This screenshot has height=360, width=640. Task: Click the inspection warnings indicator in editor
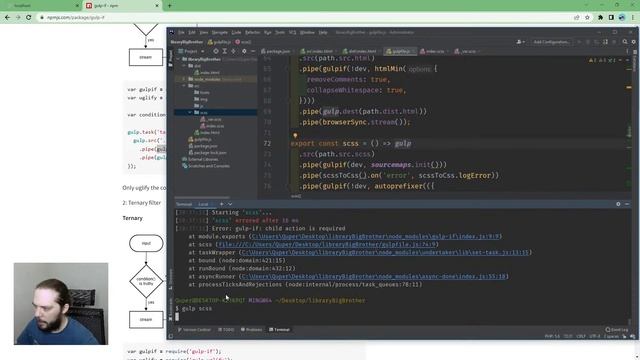602,60
